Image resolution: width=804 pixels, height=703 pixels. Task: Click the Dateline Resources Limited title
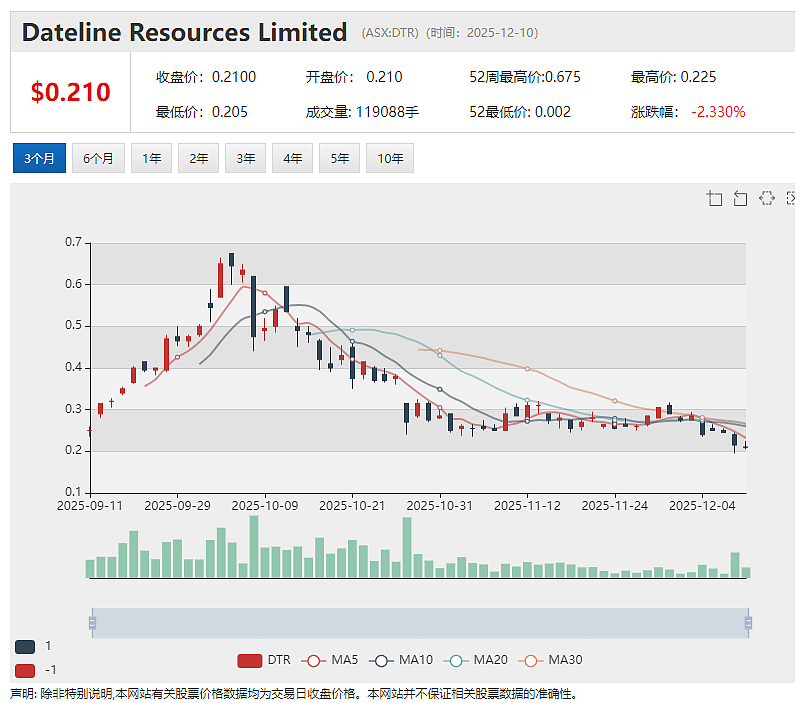point(184,32)
